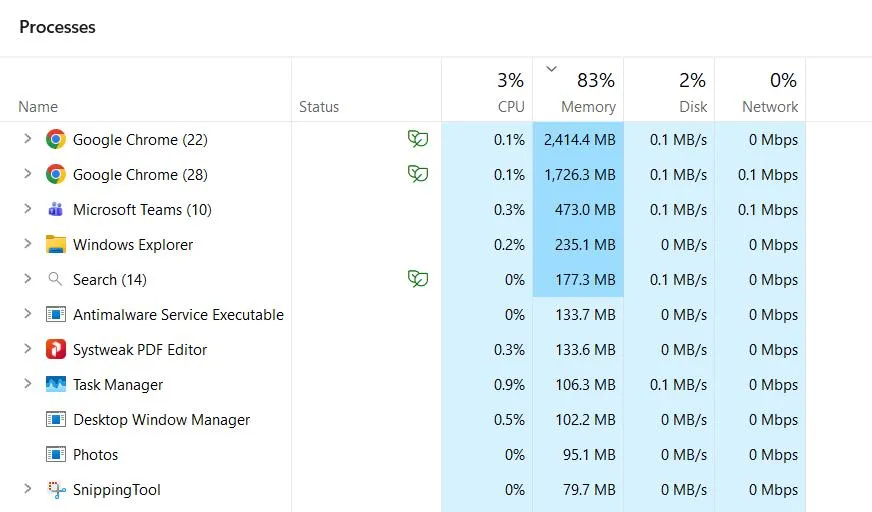The image size is (872, 512).
Task: Click the 2,414.4 MB memory cell
Action: [x=578, y=140]
